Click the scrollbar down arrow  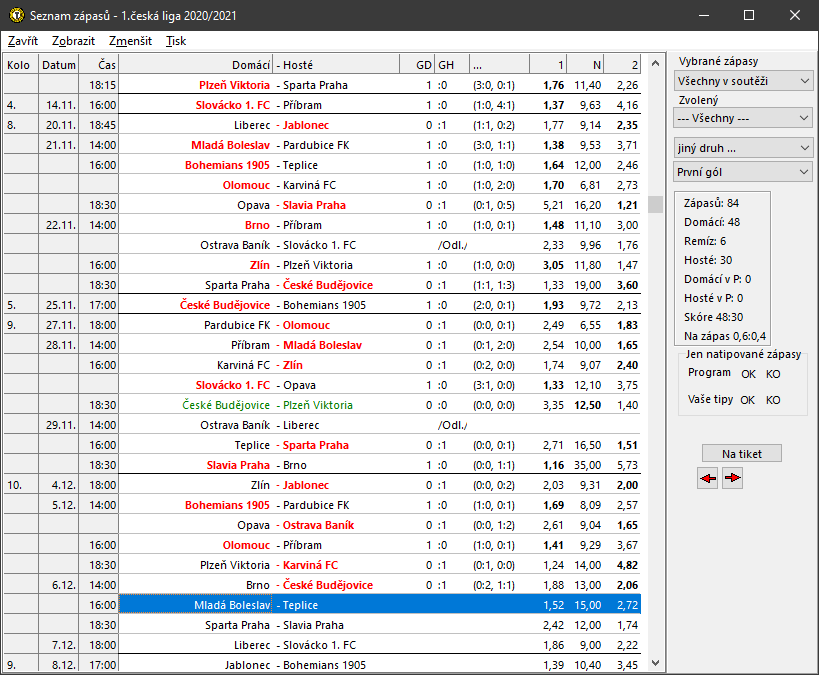tap(656, 663)
